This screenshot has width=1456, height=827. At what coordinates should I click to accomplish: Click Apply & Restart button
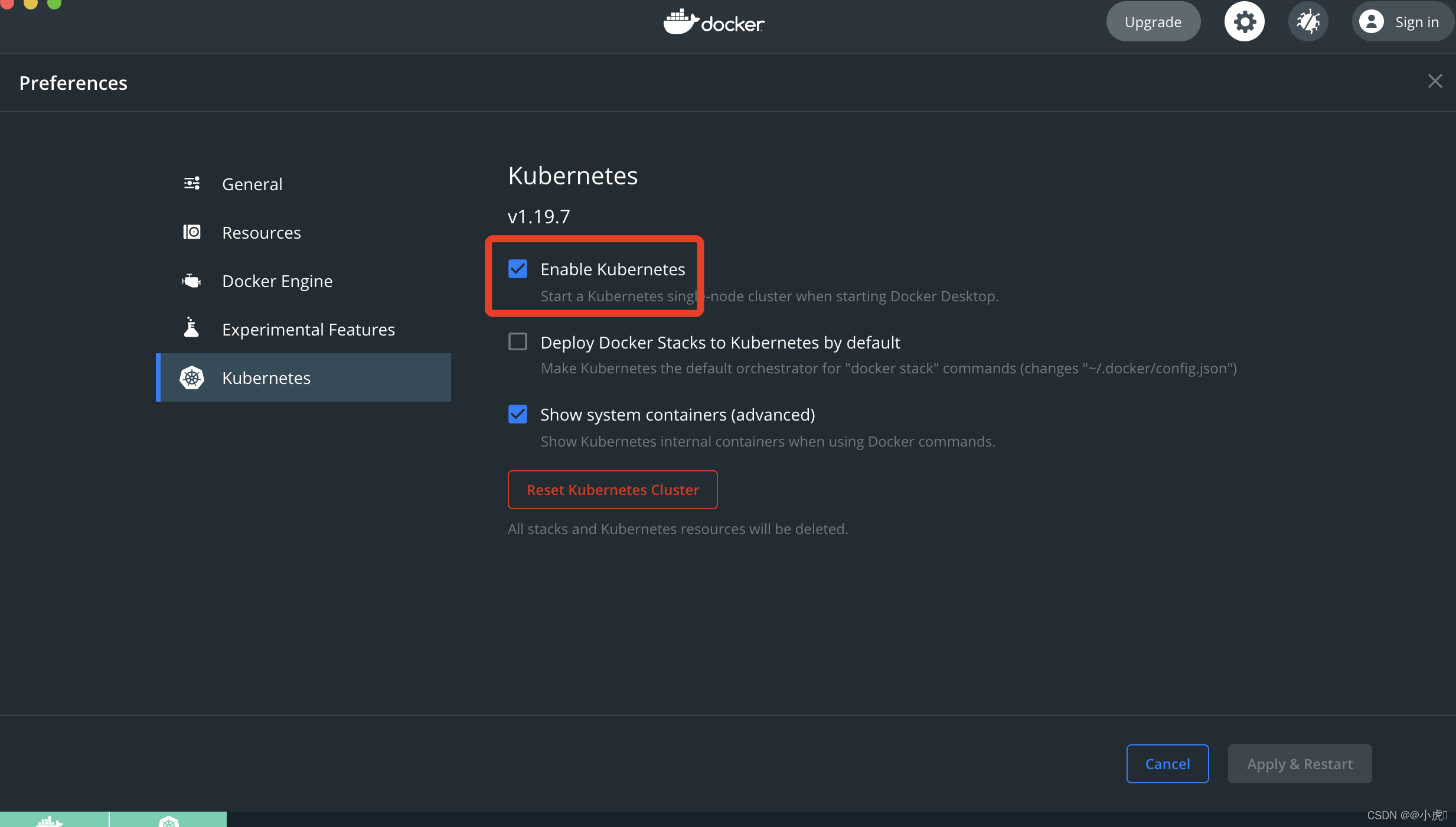(x=1300, y=764)
